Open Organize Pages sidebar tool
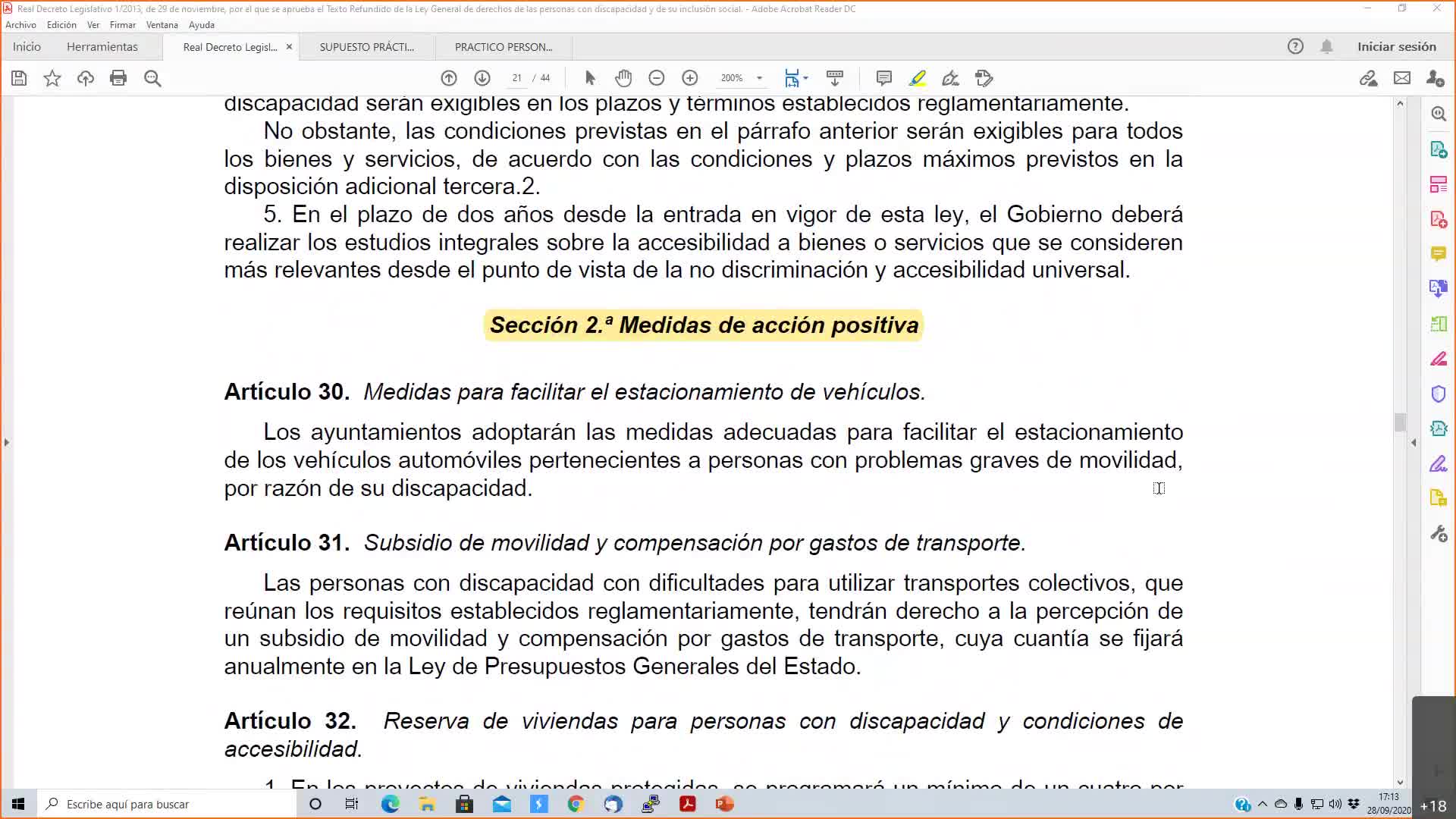 click(1439, 184)
